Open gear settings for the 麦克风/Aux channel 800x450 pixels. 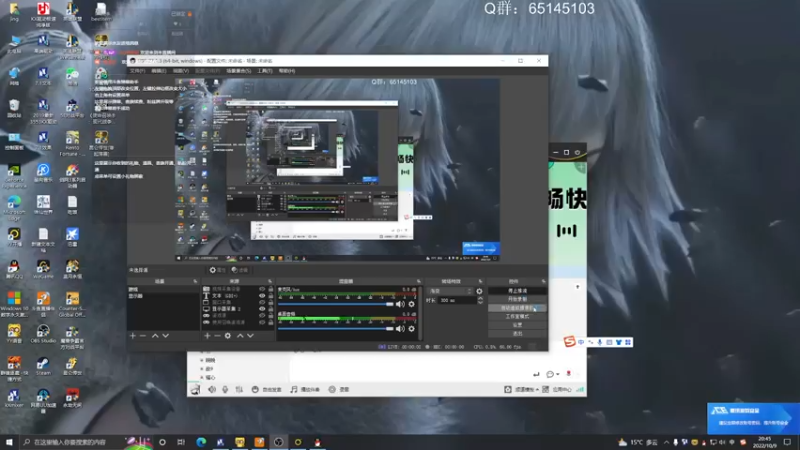(412, 304)
